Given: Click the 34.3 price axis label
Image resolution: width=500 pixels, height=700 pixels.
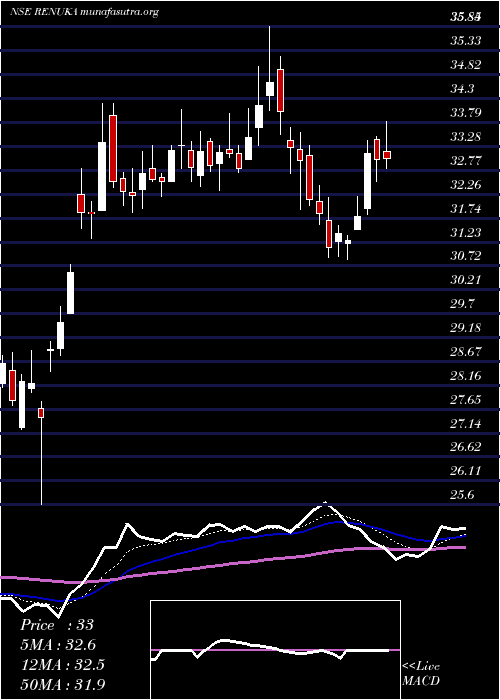Looking at the screenshot, I should (x=462, y=89).
